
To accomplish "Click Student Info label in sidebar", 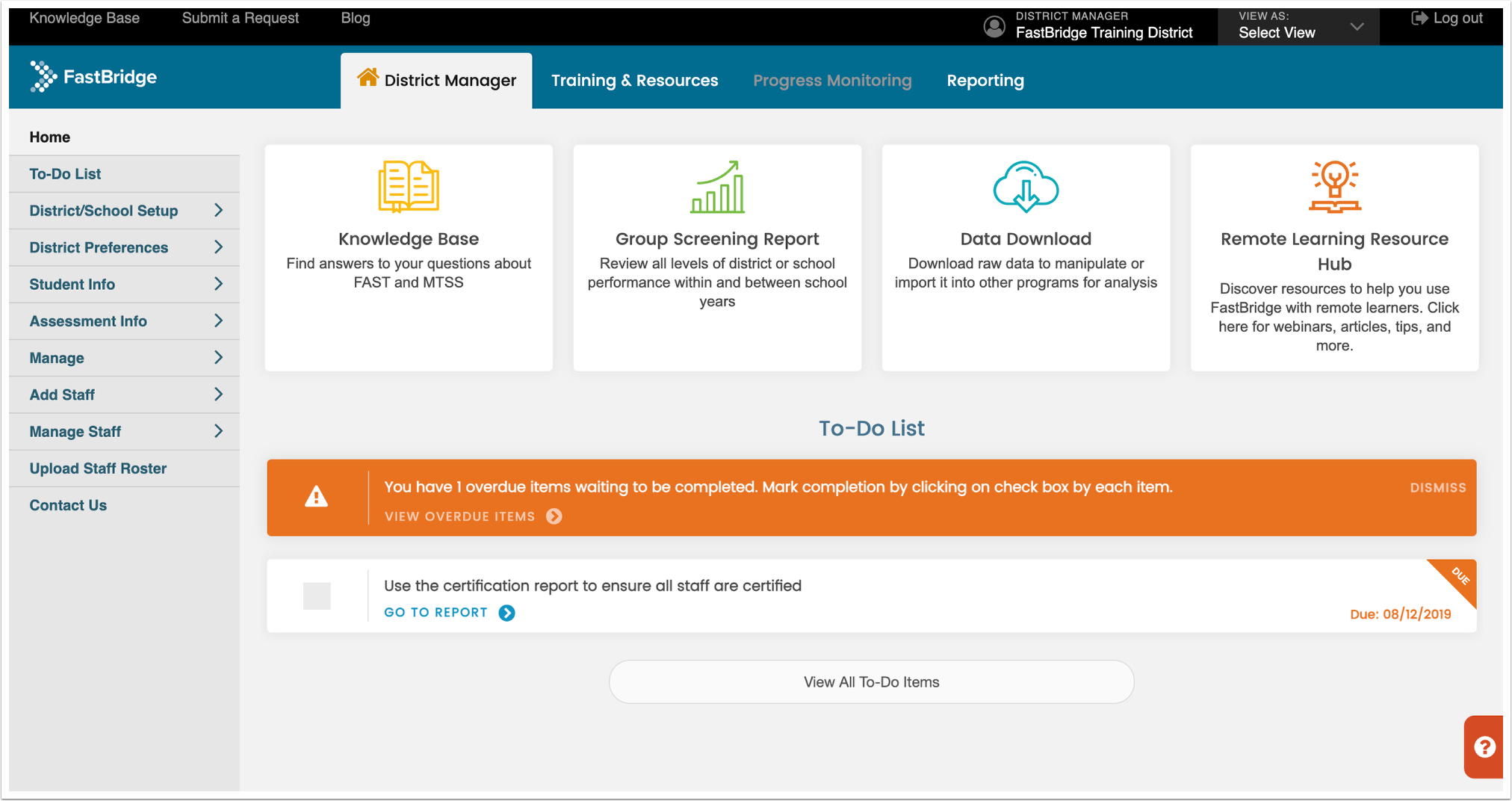I will [72, 284].
